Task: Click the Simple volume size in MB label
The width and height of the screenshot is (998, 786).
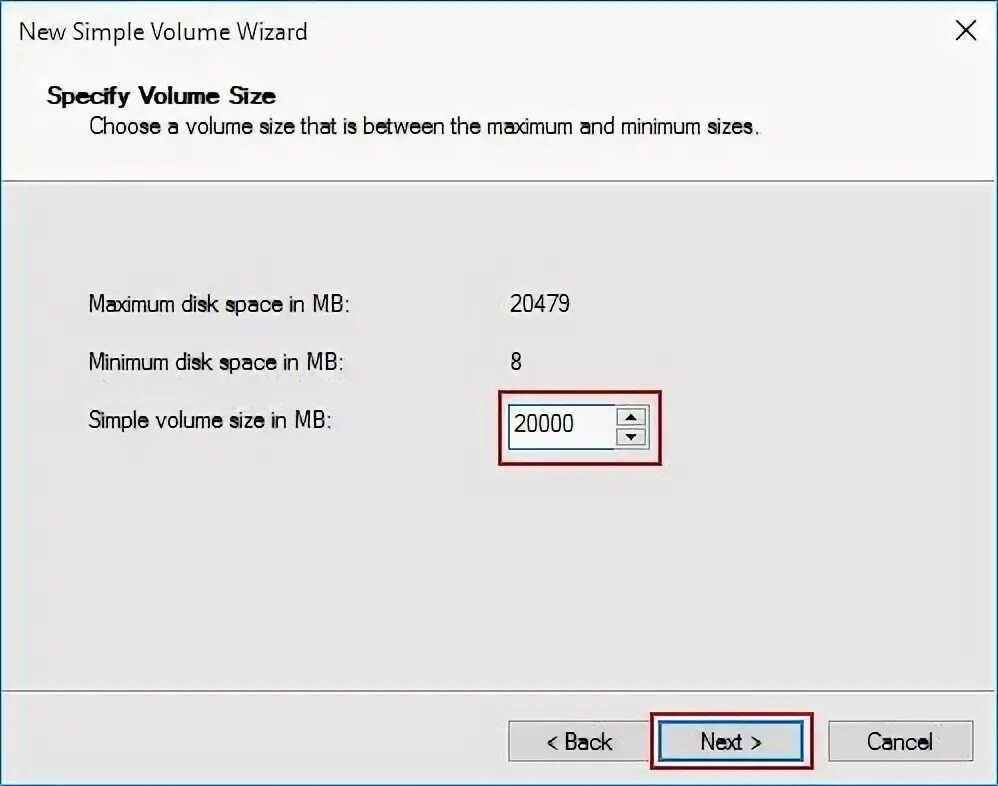Action: pyautogui.click(x=210, y=420)
